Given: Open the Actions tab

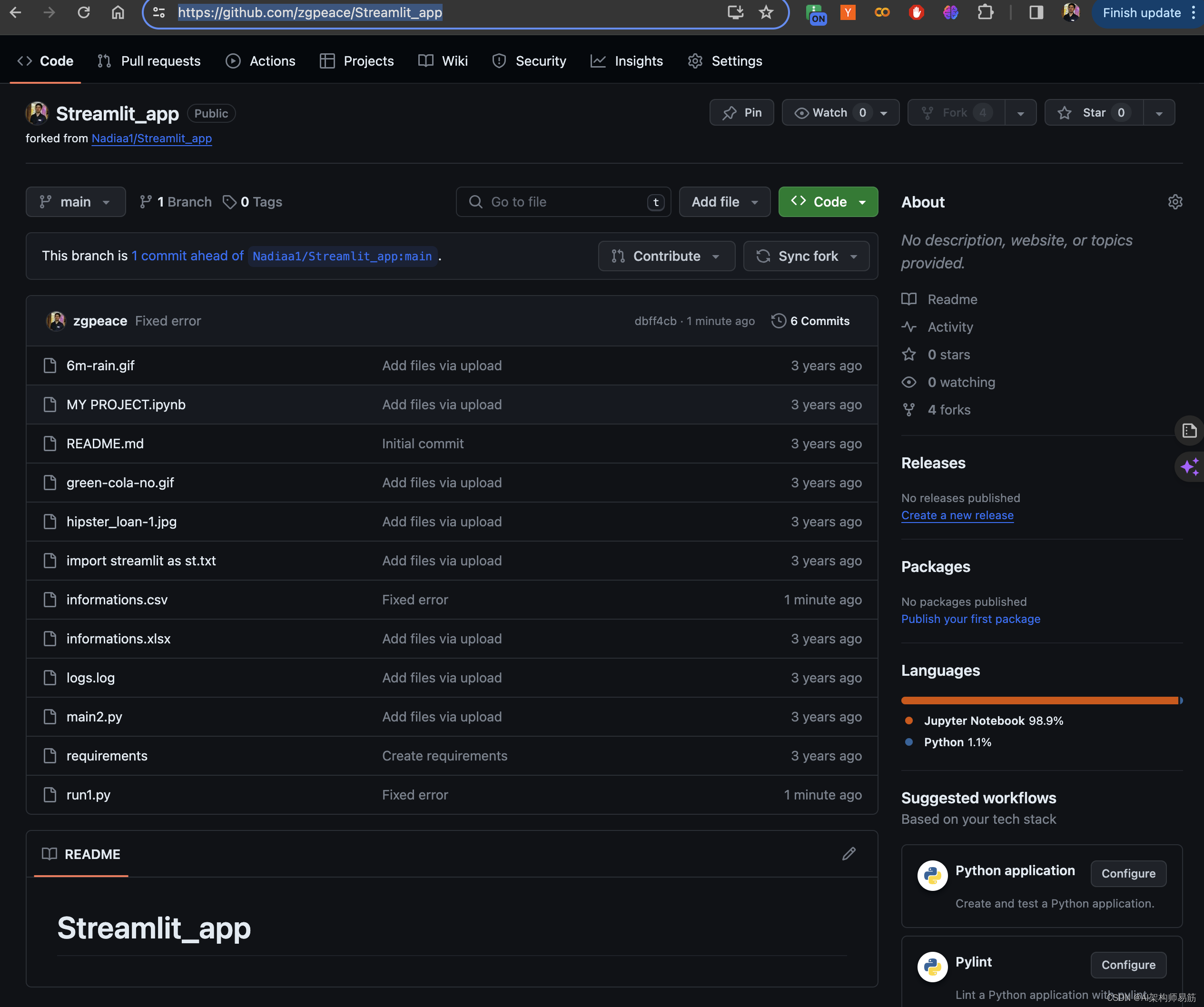Looking at the screenshot, I should point(260,61).
